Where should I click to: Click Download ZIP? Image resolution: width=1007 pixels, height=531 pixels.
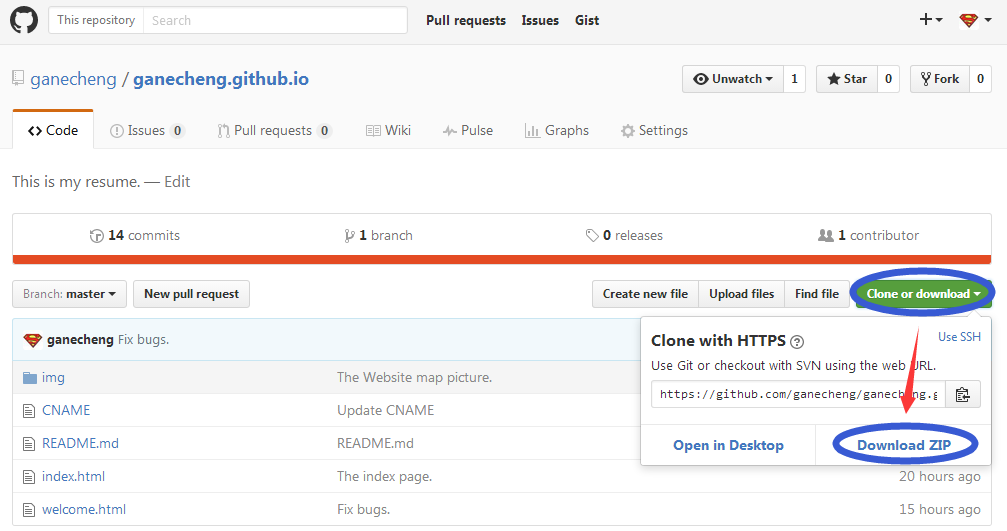point(904,445)
